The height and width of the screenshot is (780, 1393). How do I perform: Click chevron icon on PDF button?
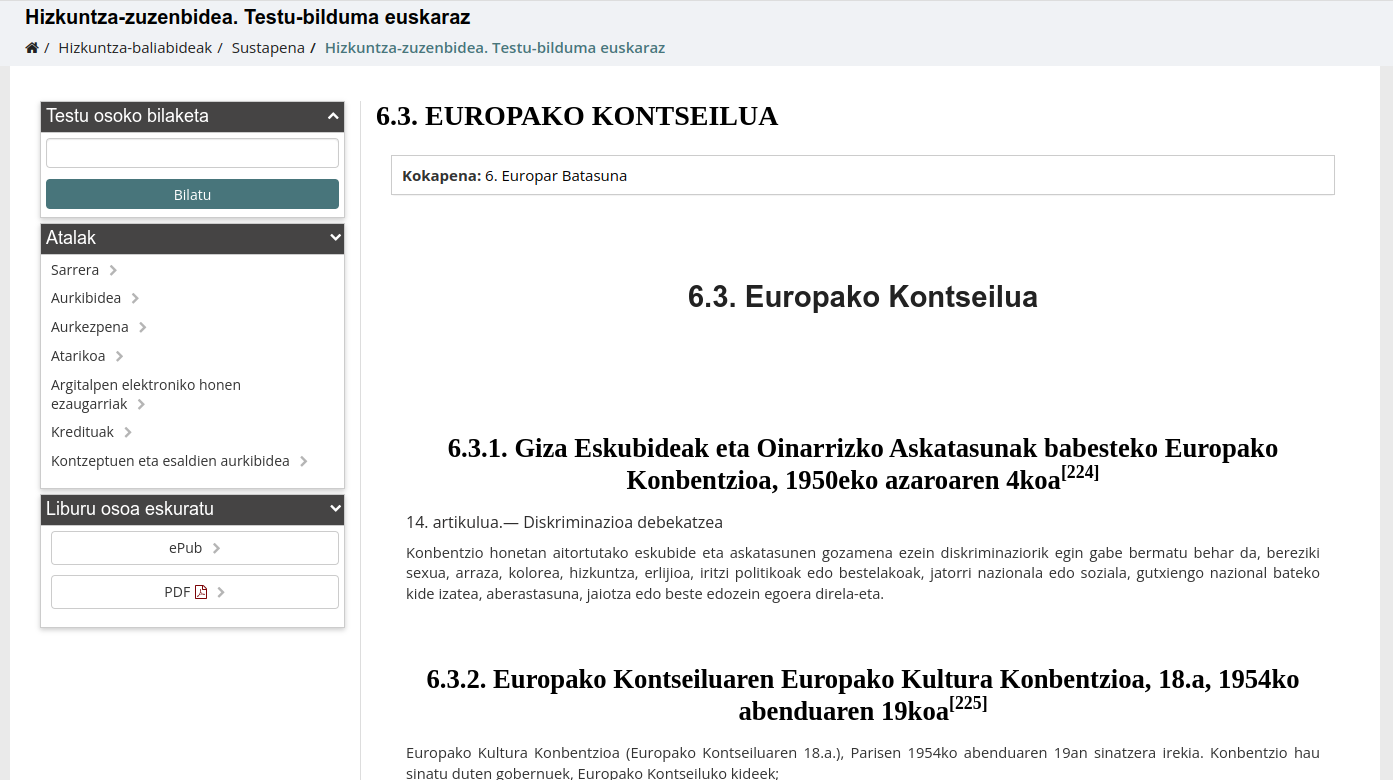point(221,592)
